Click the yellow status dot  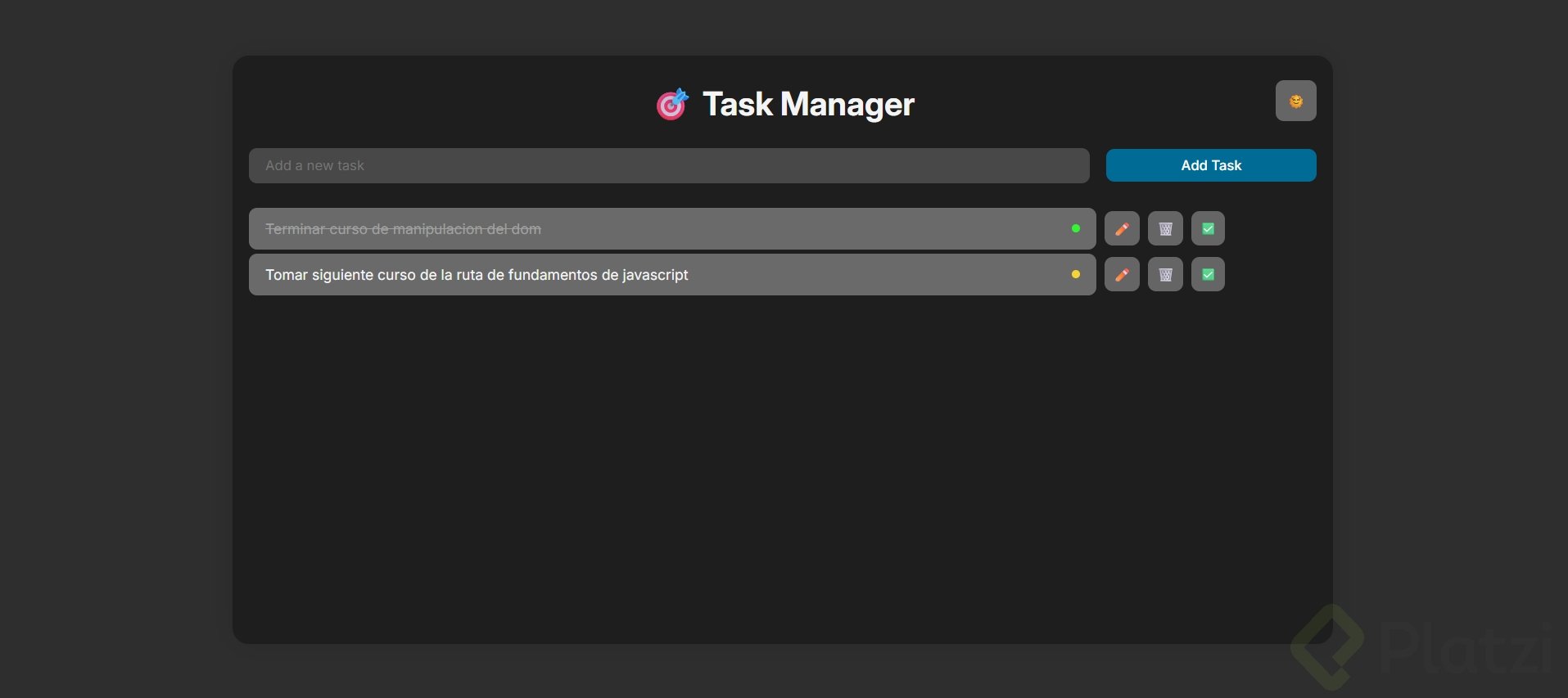pos(1076,274)
